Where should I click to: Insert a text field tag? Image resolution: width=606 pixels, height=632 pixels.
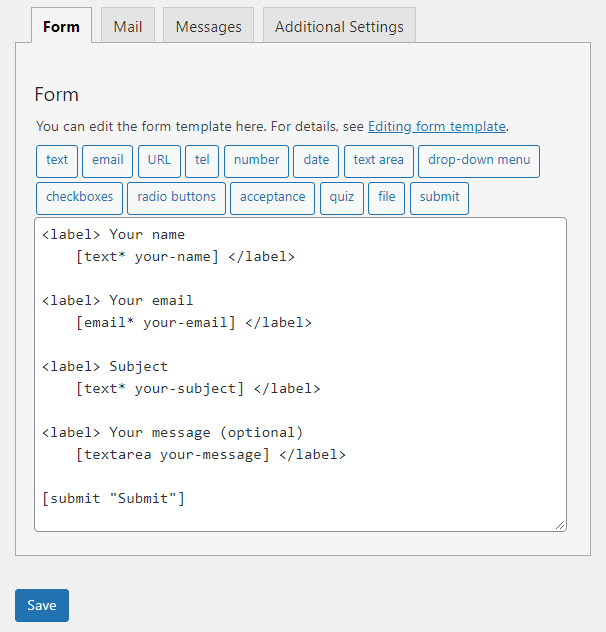point(57,161)
